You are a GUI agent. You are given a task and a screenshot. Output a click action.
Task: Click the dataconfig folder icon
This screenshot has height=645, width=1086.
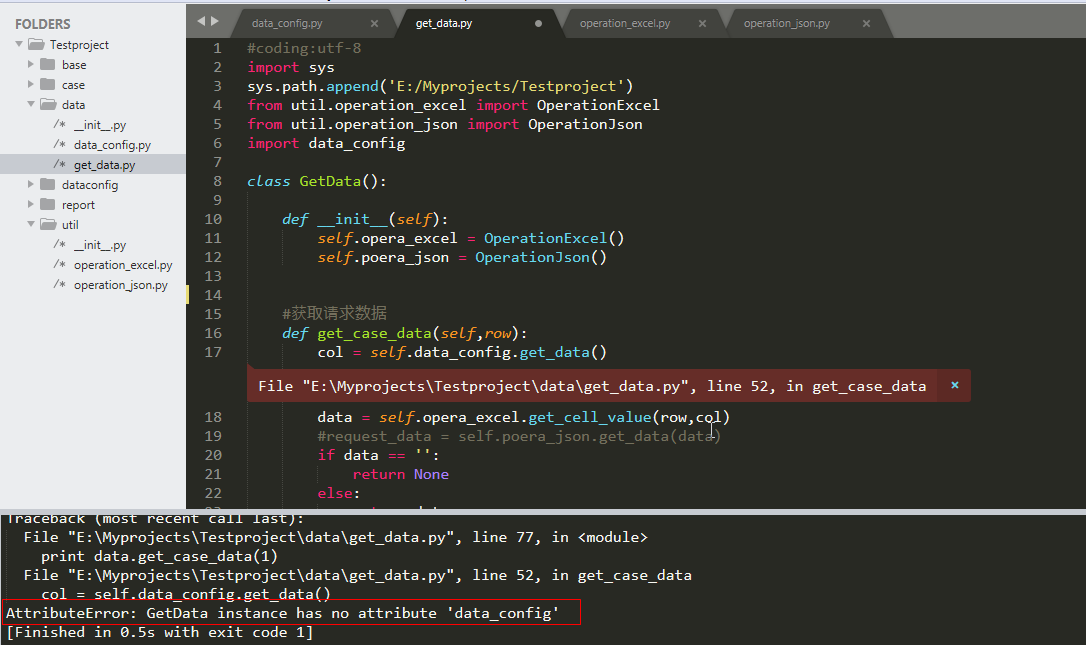(x=47, y=185)
